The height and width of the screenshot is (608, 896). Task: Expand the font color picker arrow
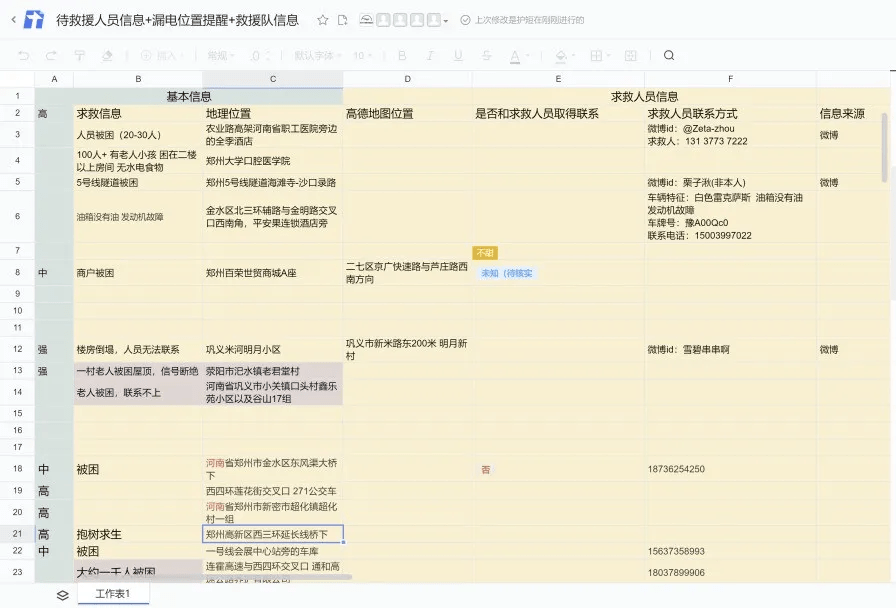pyautogui.click(x=527, y=55)
